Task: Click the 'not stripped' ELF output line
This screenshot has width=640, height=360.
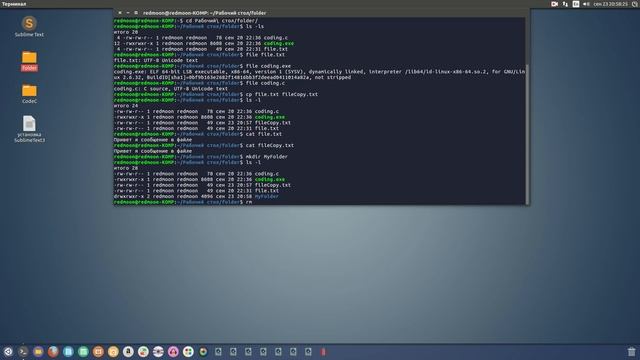Action: pos(232,78)
